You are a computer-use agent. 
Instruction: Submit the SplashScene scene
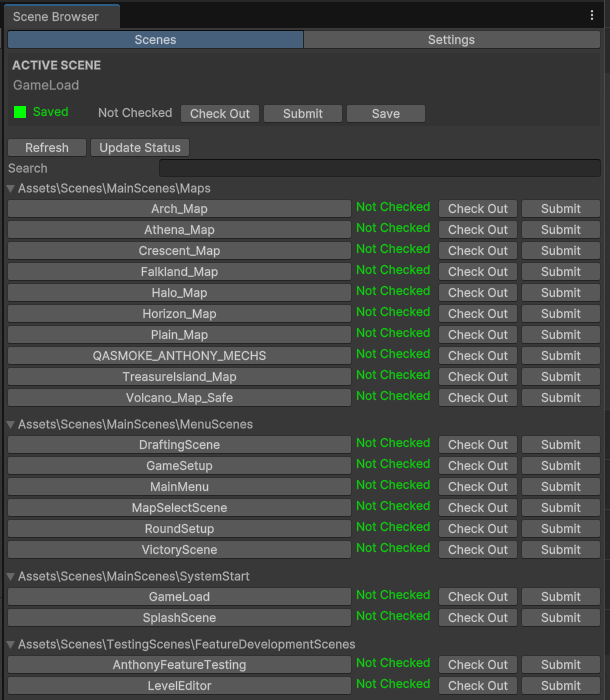click(x=560, y=618)
